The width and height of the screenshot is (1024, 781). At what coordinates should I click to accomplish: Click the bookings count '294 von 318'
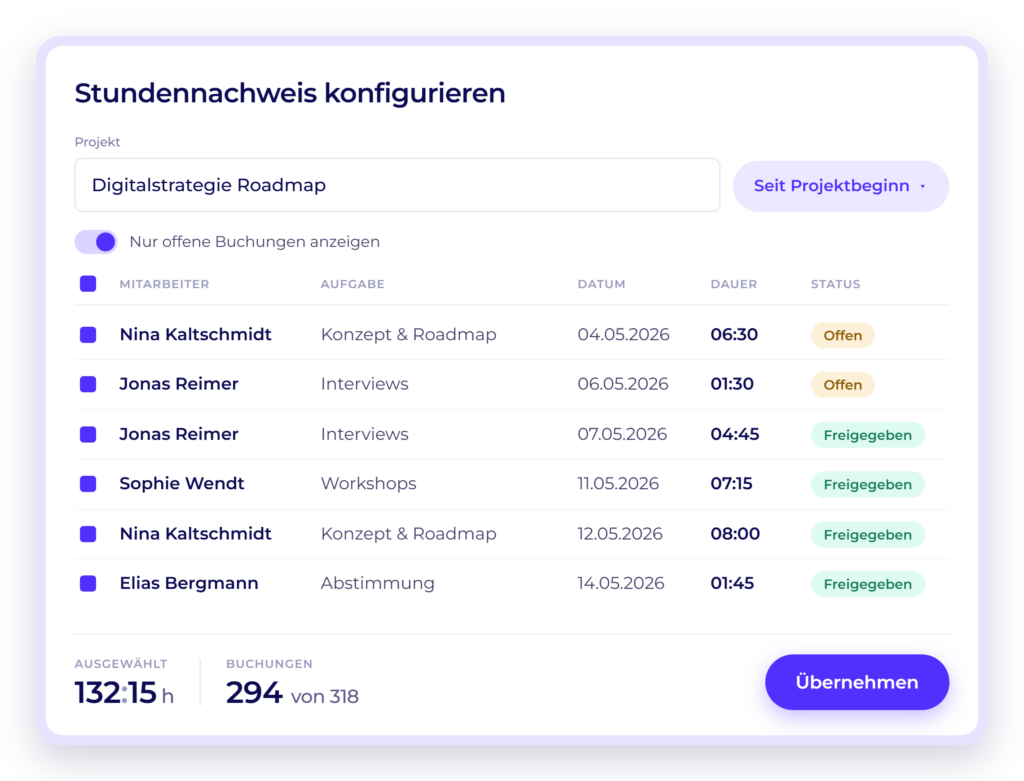292,693
